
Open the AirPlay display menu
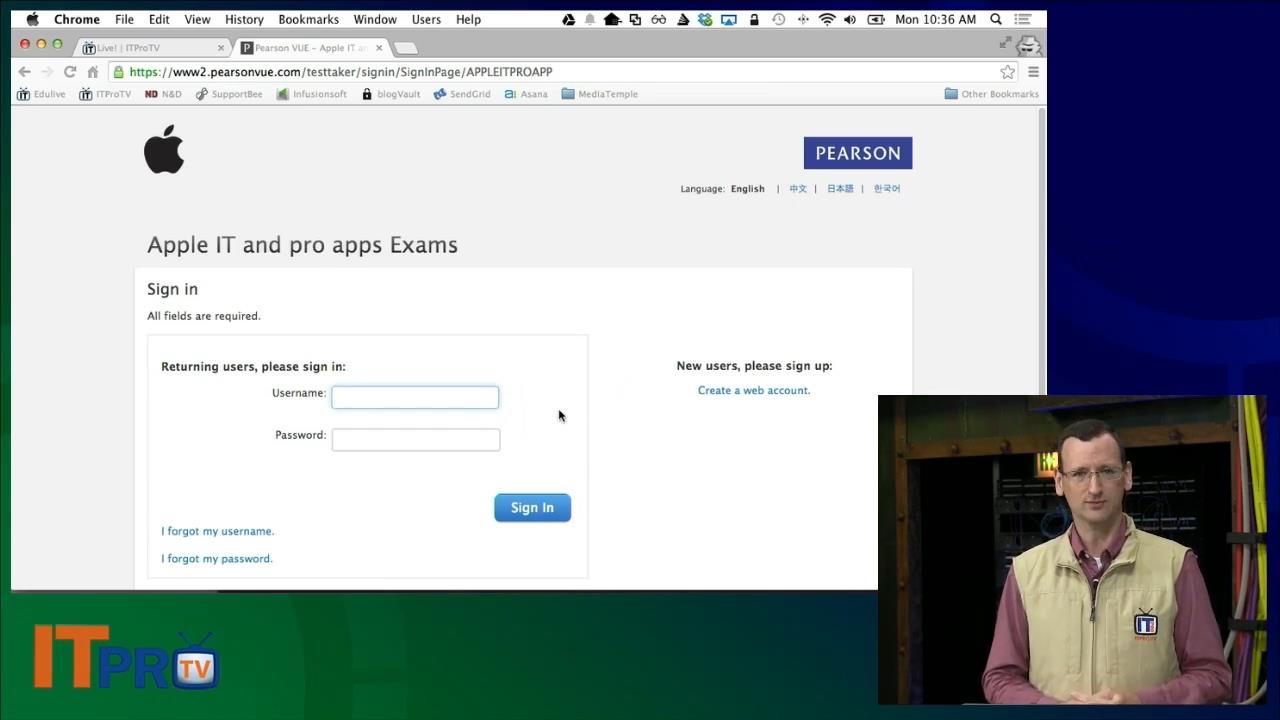pos(729,19)
